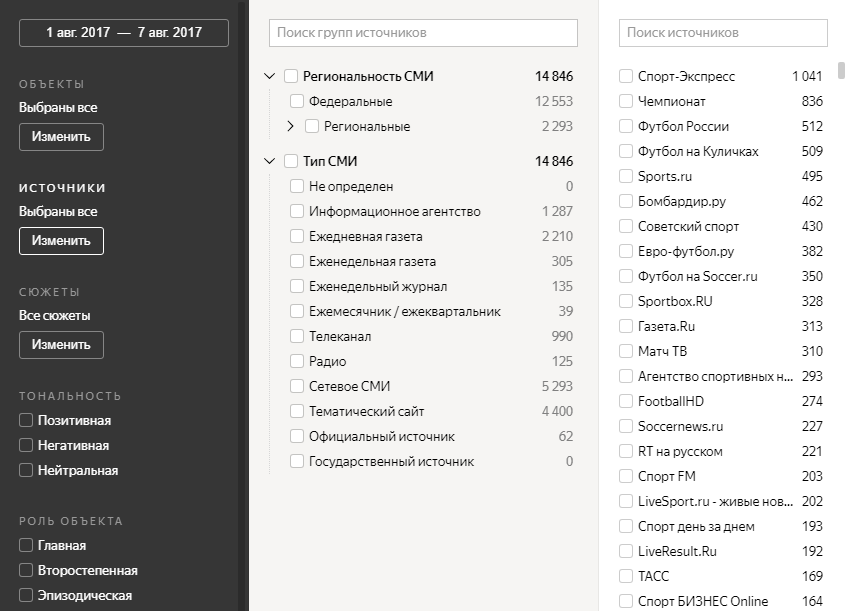Check the Спорт FM source
Screen dimensions: 846x611
(626, 476)
